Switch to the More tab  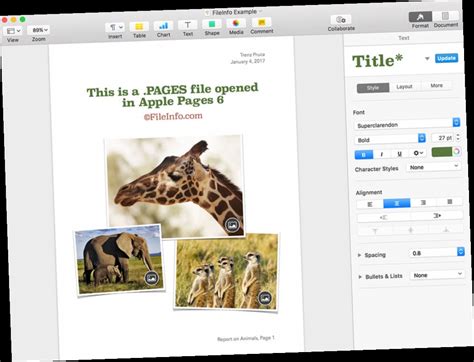click(436, 86)
